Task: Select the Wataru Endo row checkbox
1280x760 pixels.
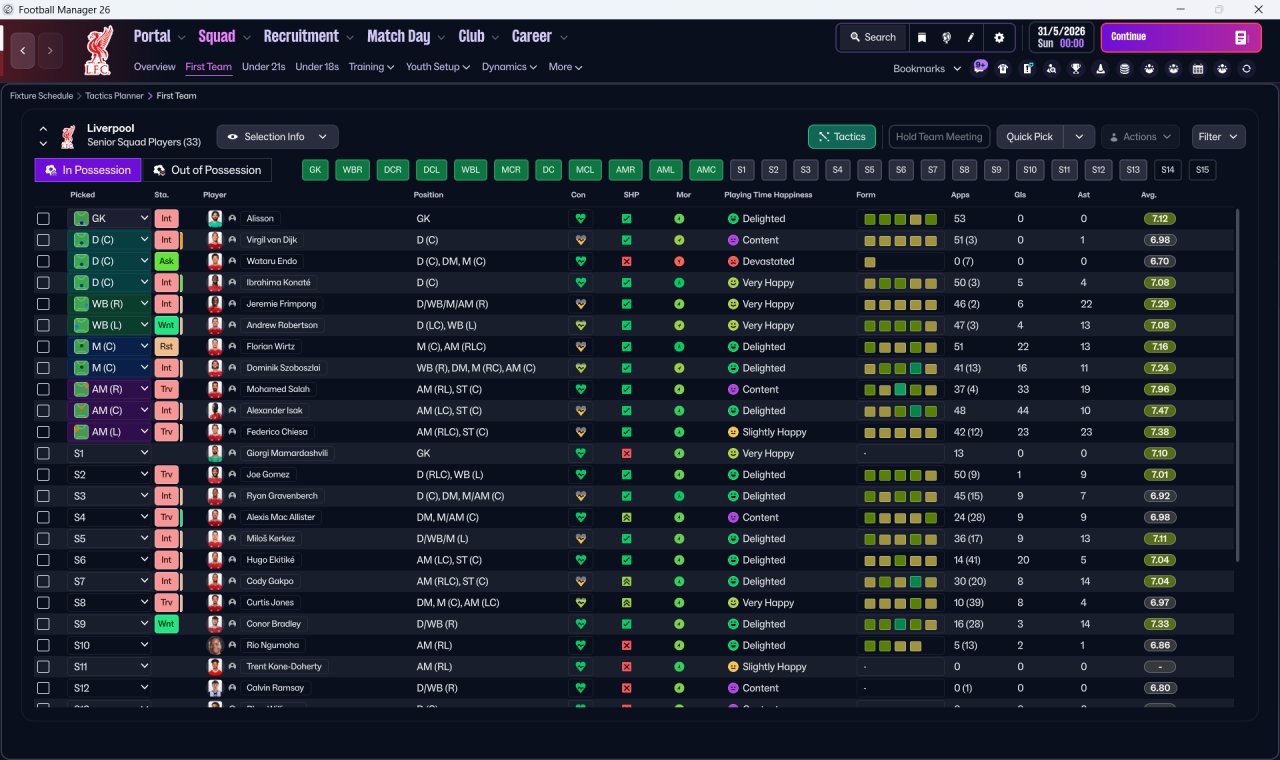Action: coord(43,261)
